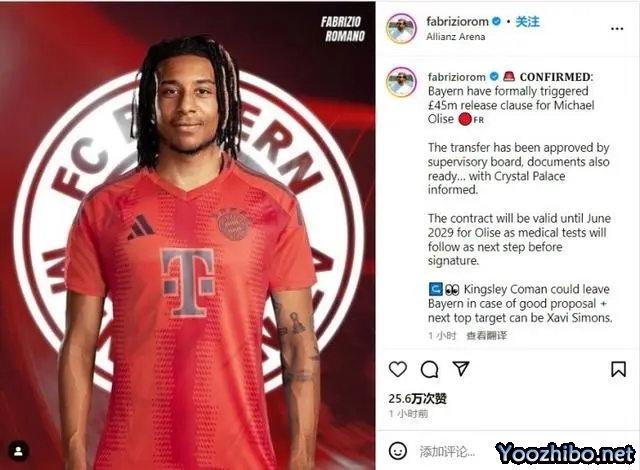Click the Yoozhibo.net watermark
640x470 pixels.
tap(565, 454)
